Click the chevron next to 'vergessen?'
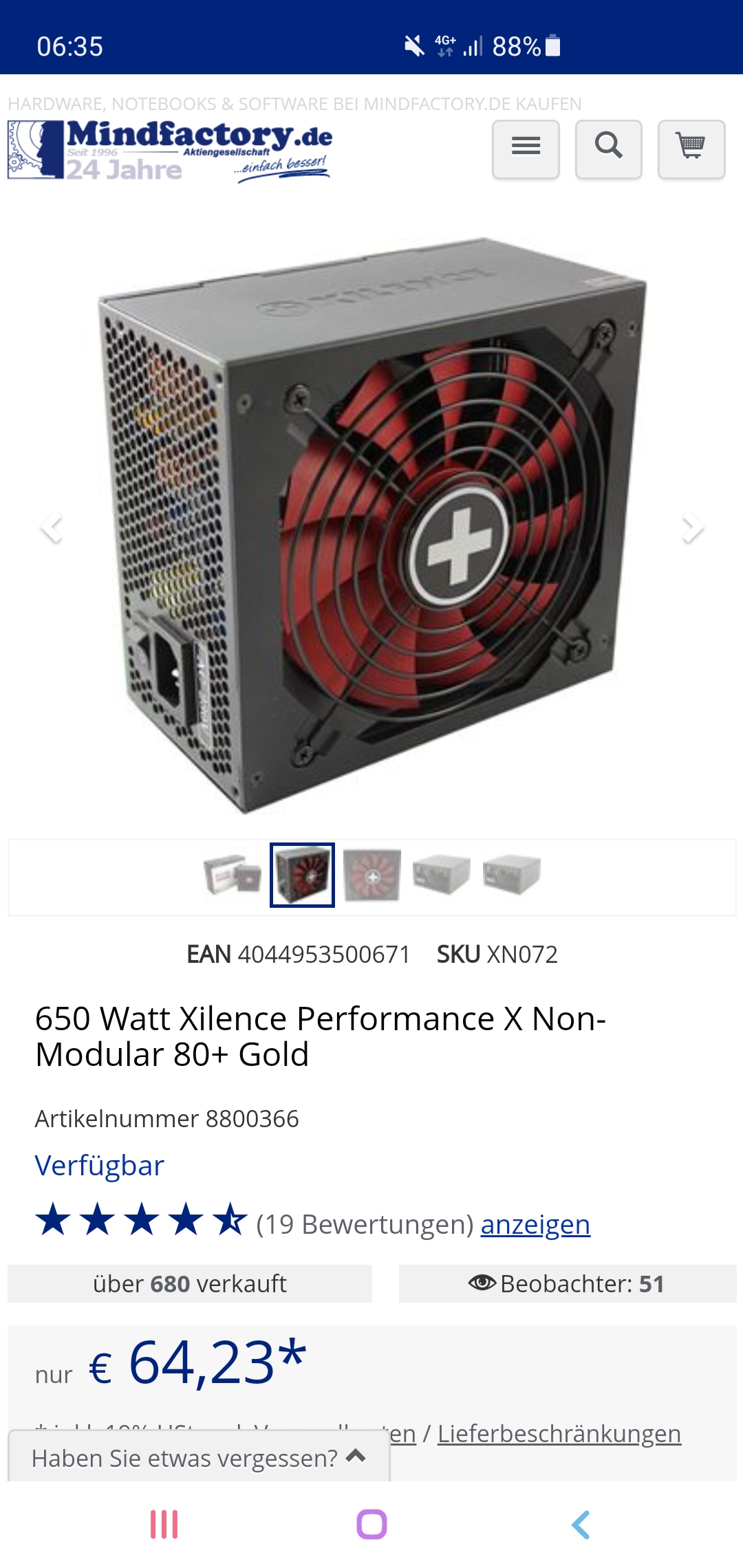 pos(356,1455)
